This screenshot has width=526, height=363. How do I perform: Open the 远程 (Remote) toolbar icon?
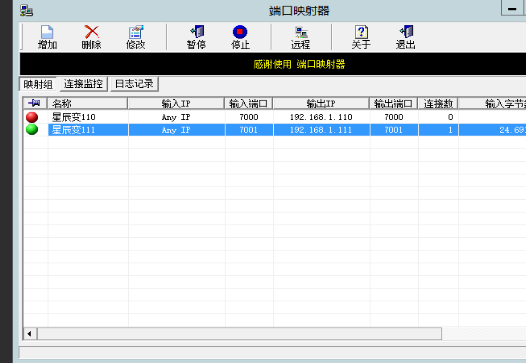click(x=301, y=37)
